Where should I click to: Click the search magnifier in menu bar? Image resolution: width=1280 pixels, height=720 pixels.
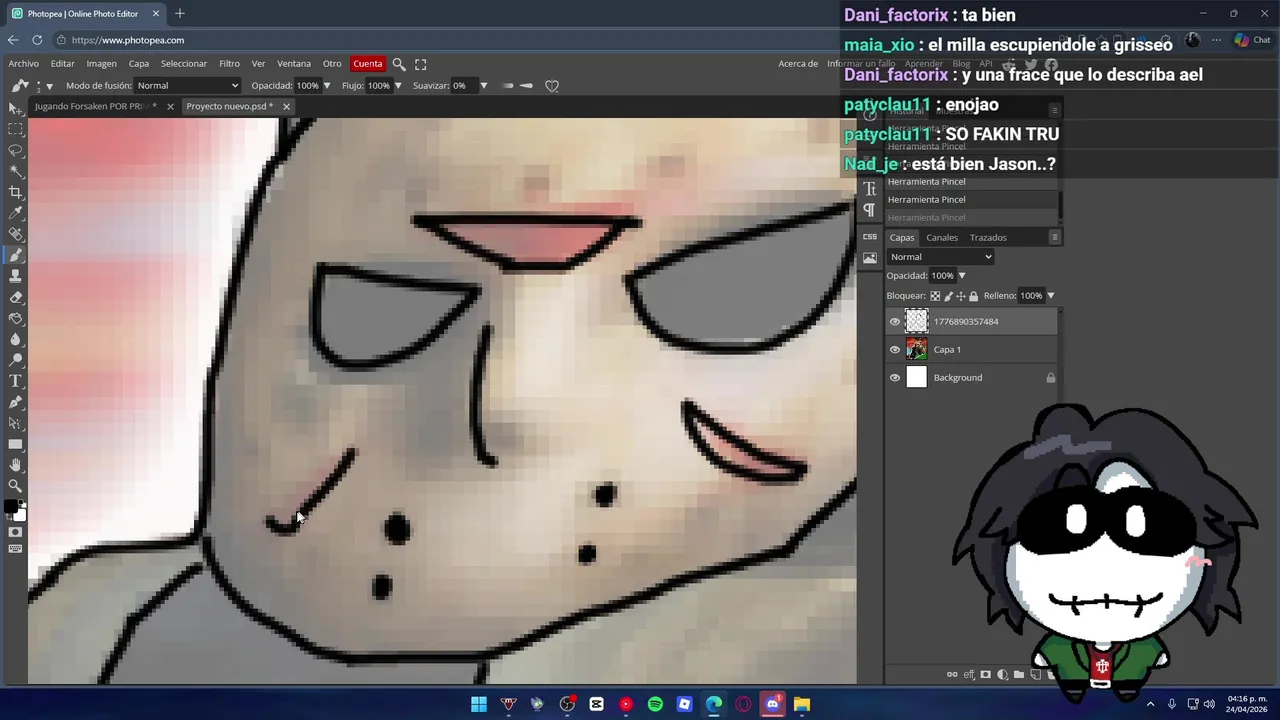coord(399,64)
